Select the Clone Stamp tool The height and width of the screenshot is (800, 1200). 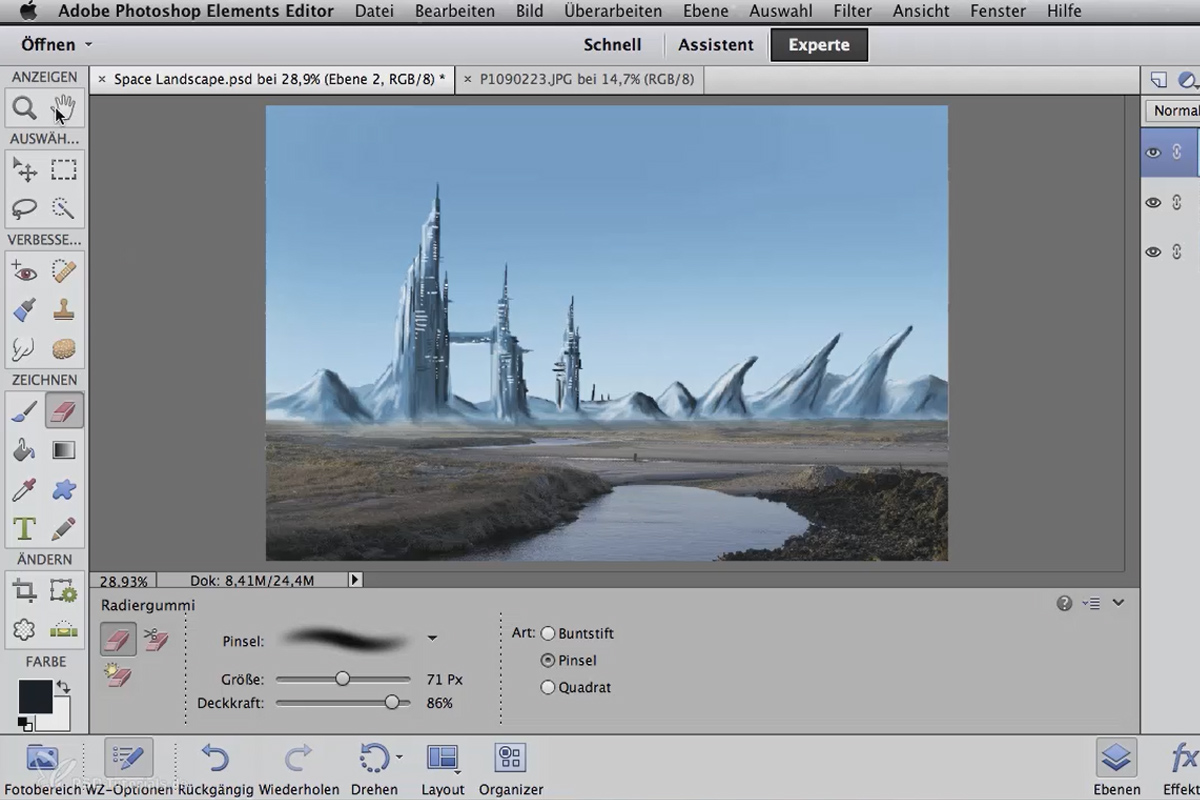pos(64,310)
